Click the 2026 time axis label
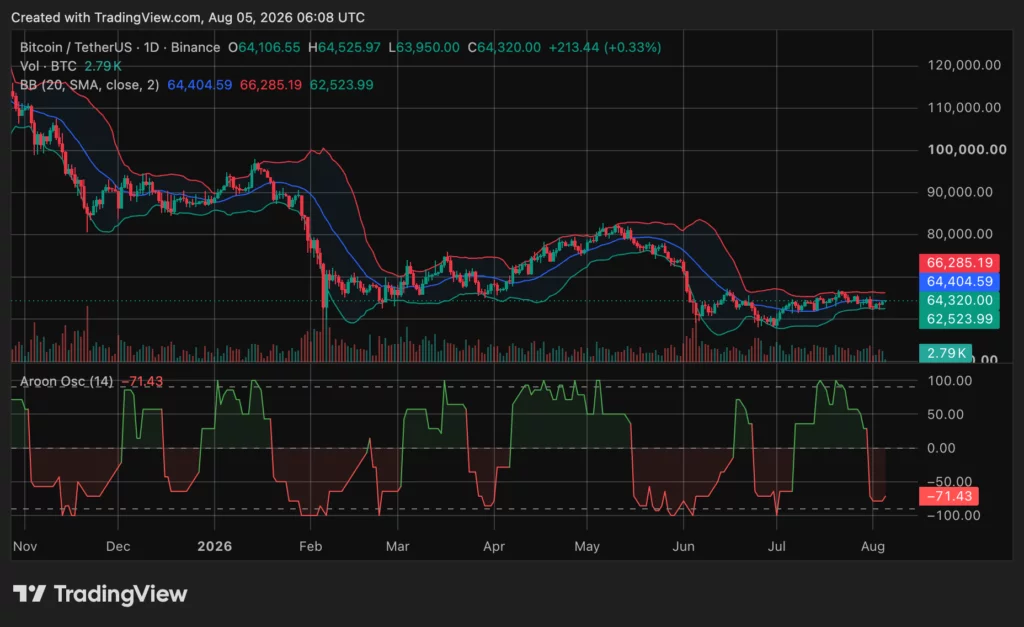This screenshot has width=1024, height=627. coord(215,546)
